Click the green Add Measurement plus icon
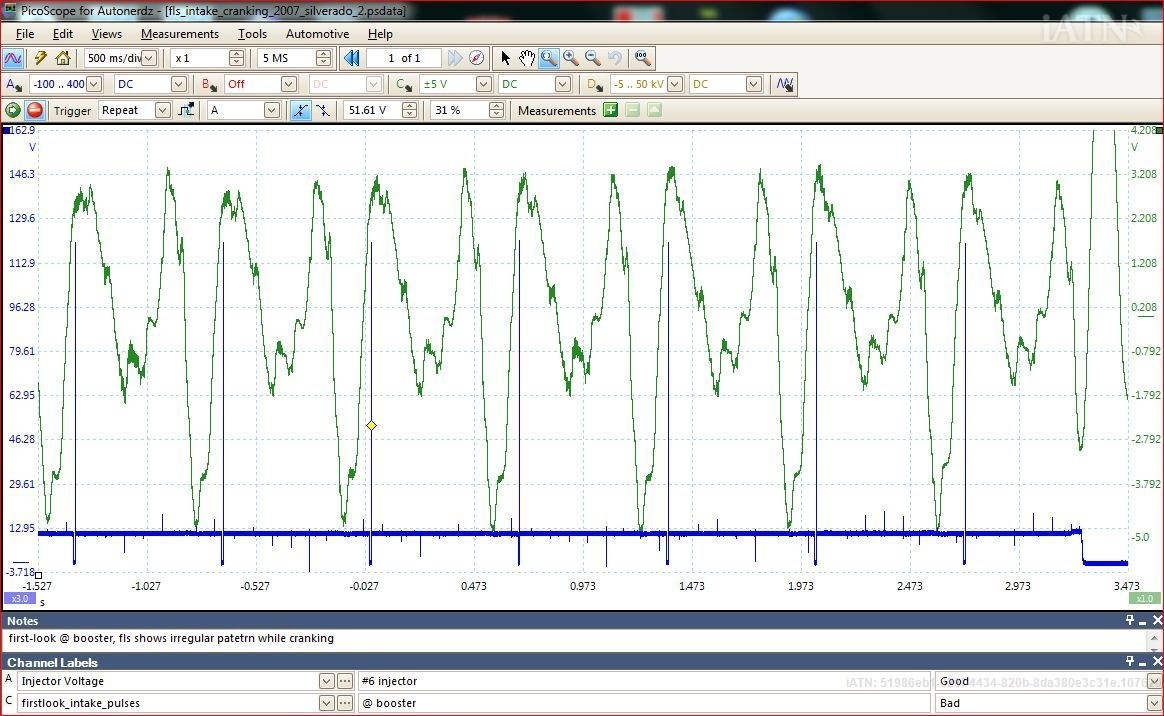1164x716 pixels. point(610,110)
